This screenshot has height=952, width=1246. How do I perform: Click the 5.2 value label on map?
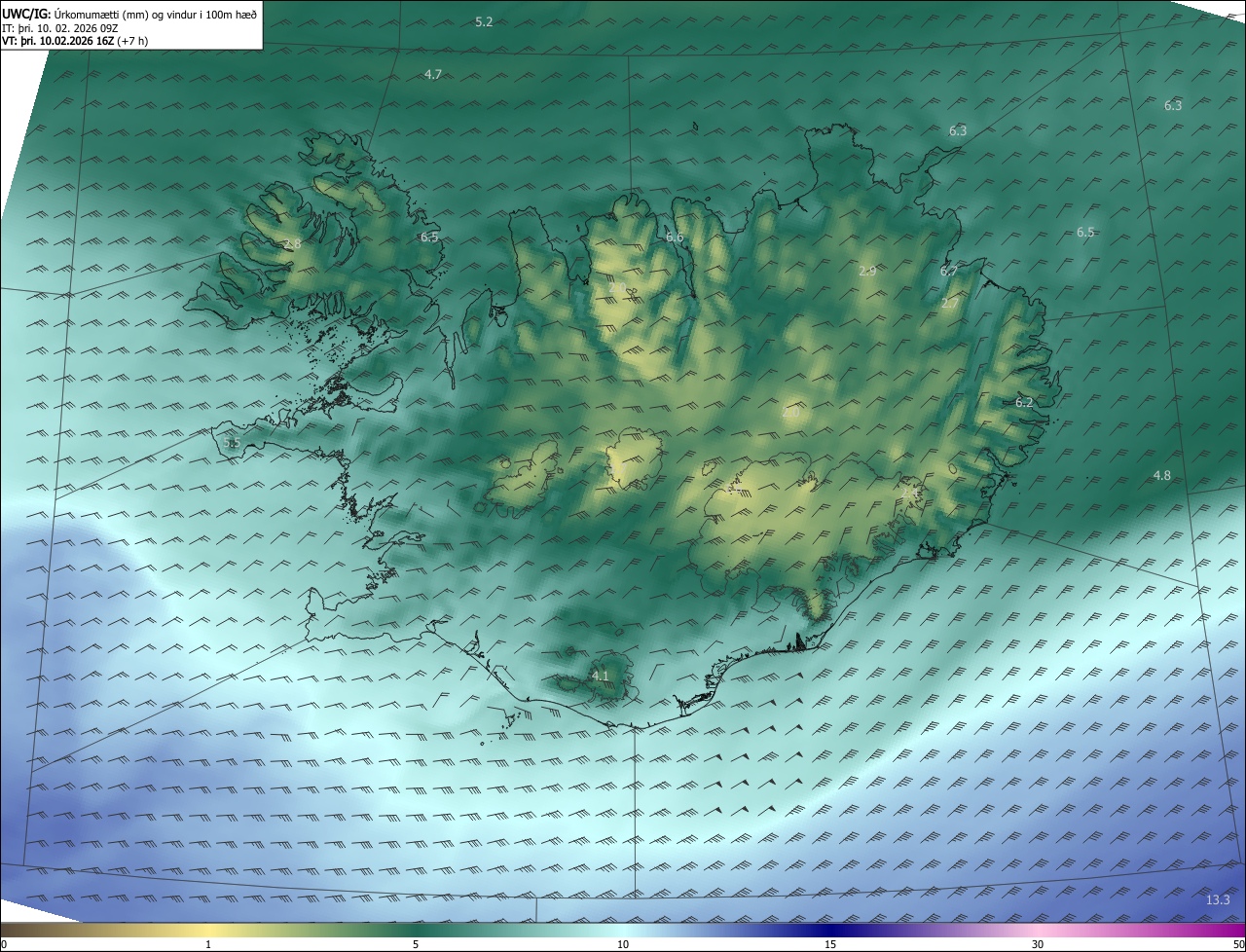tap(484, 21)
